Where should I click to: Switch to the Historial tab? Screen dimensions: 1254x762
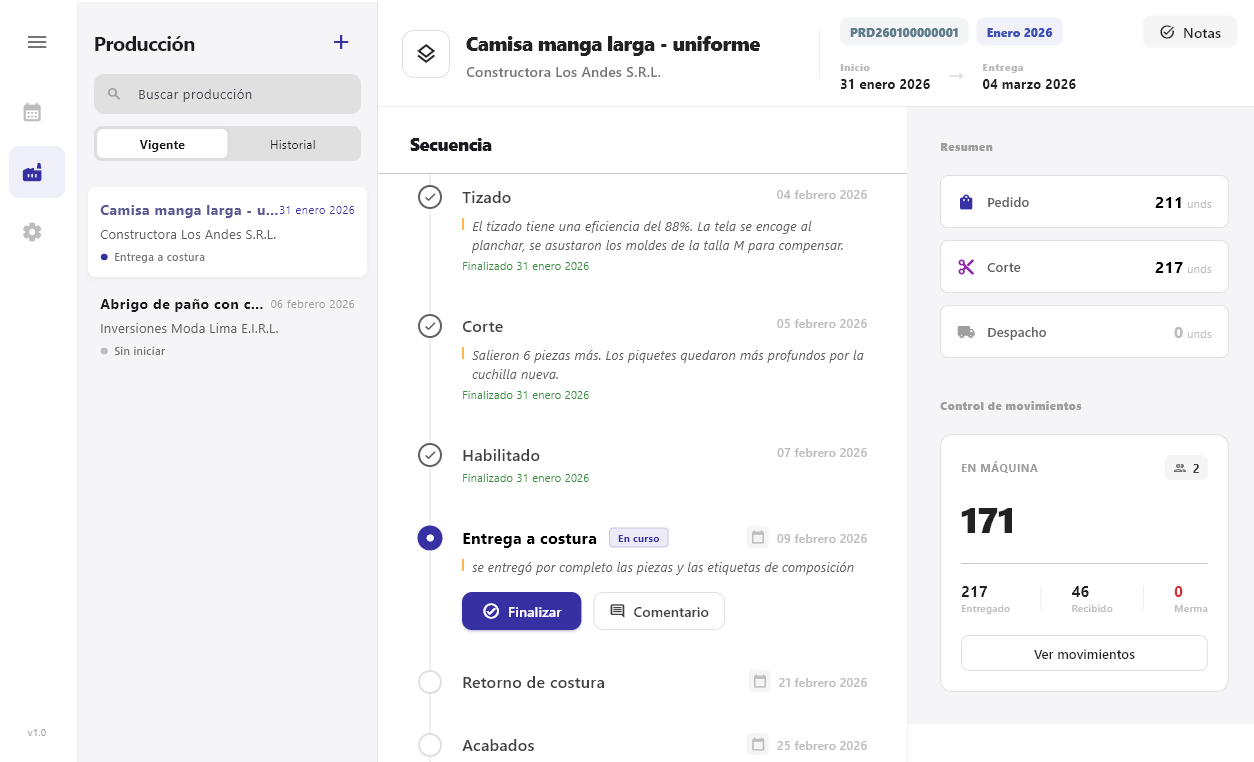coord(292,144)
